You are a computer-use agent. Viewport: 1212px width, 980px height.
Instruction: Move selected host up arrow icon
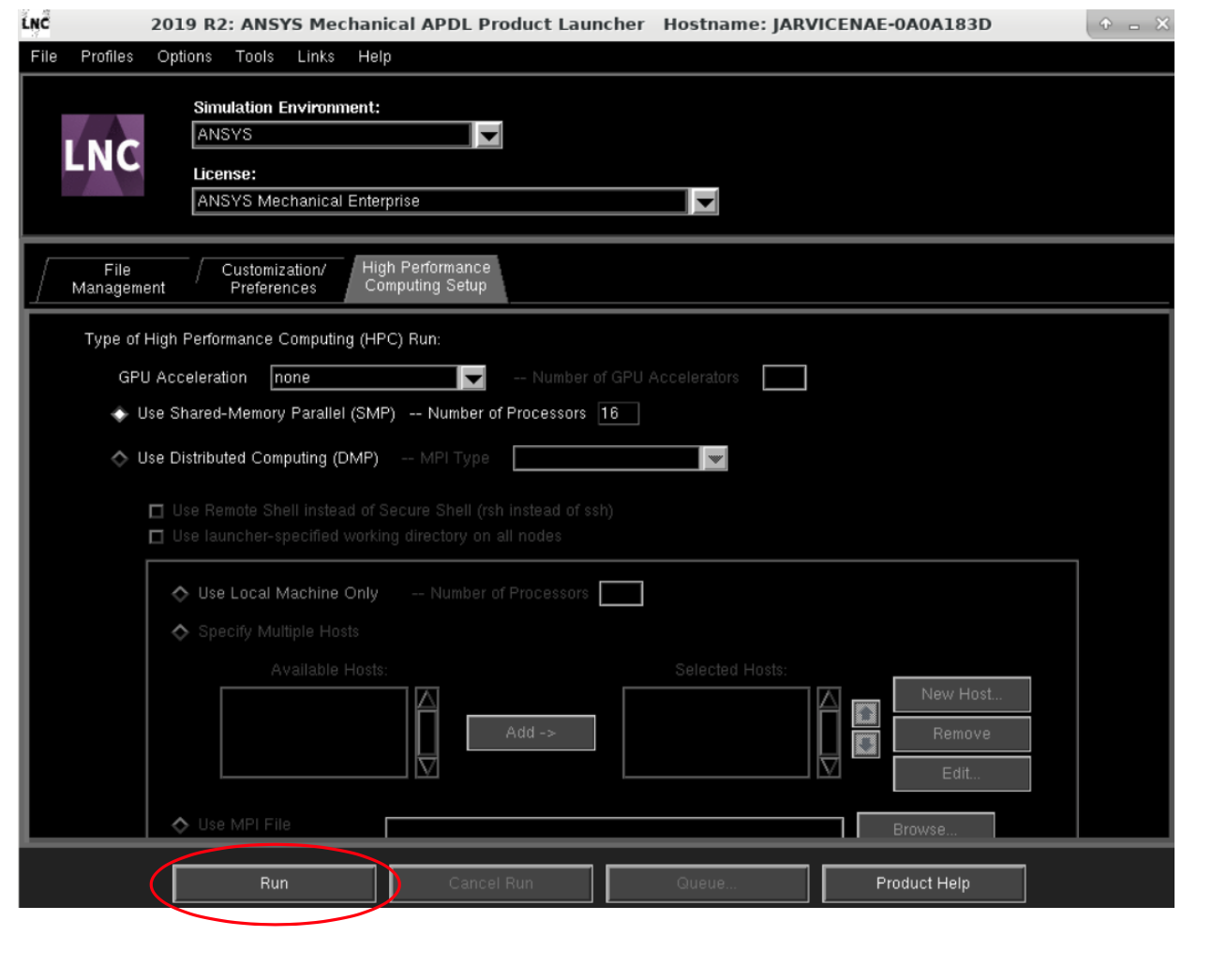[865, 714]
